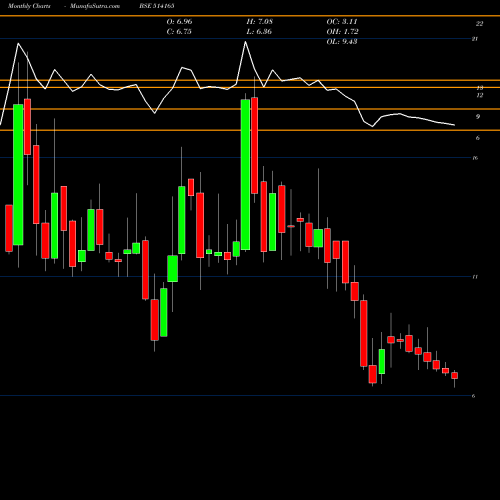Click the low value "L: 6.36"
The height and width of the screenshot is (500, 500).
(259, 32)
